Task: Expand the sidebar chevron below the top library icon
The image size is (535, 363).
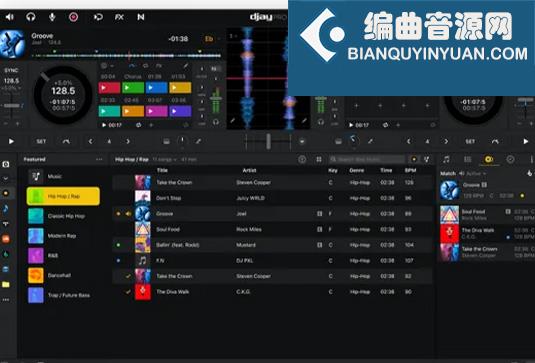Action: (x=6, y=178)
